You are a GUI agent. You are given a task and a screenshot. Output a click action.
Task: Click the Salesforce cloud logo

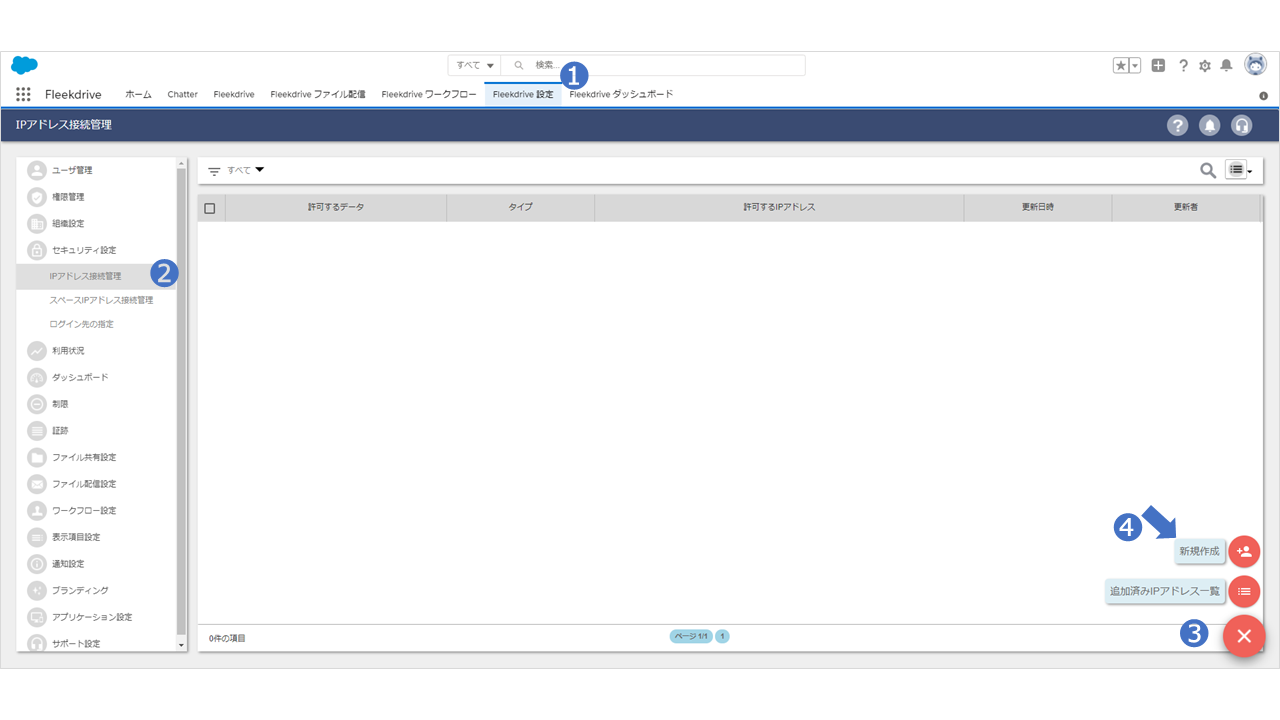[x=24, y=65]
